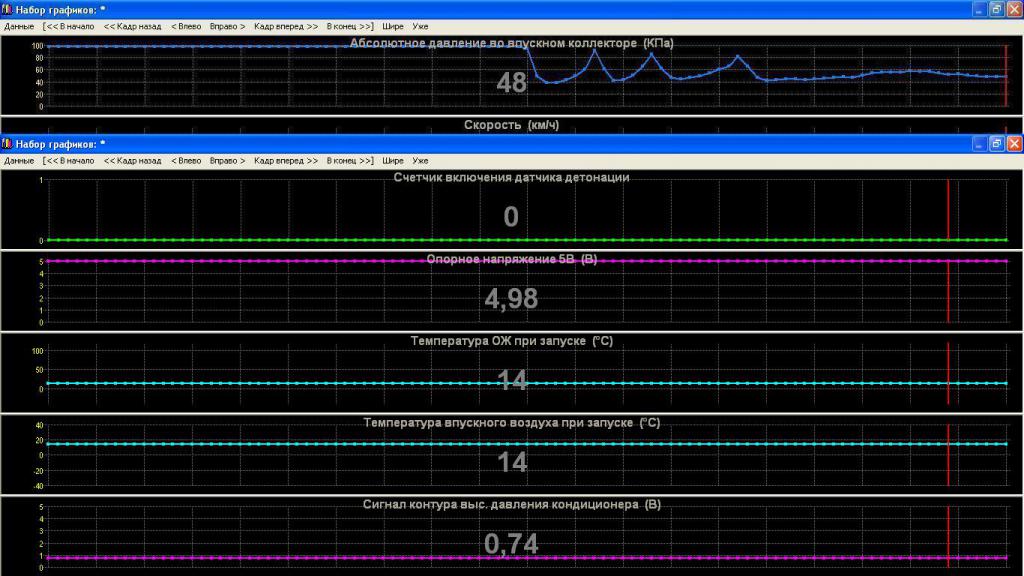Image resolution: width=1024 pixels, height=576 pixels.
Task: Click Шире in the top window toolbar
Action: point(393,26)
